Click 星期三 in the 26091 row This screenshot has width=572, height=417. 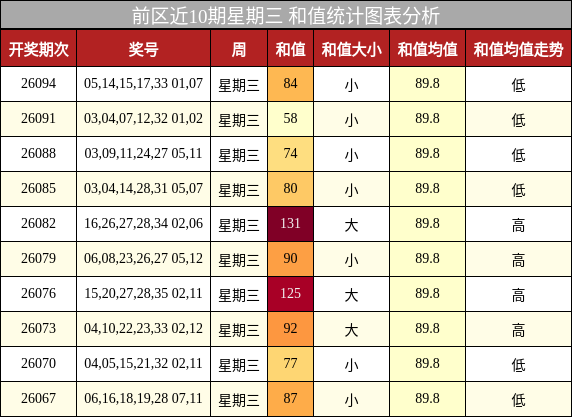[239, 120]
